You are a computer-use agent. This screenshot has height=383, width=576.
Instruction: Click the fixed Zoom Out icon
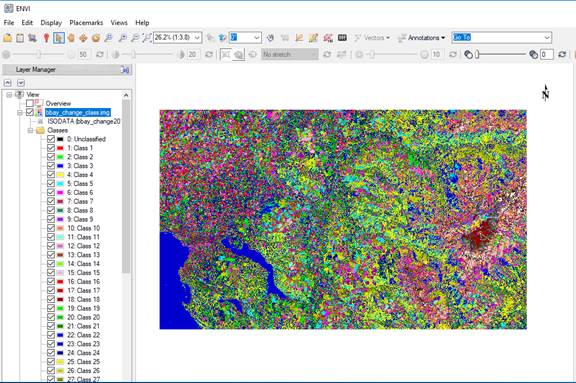[x=135, y=37]
